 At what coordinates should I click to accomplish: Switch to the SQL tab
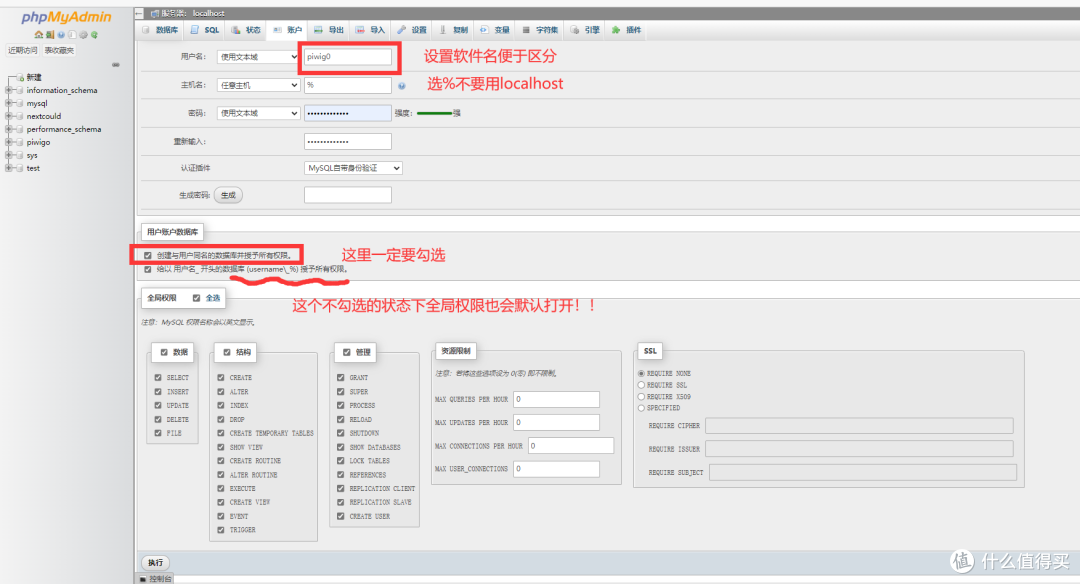coord(205,30)
